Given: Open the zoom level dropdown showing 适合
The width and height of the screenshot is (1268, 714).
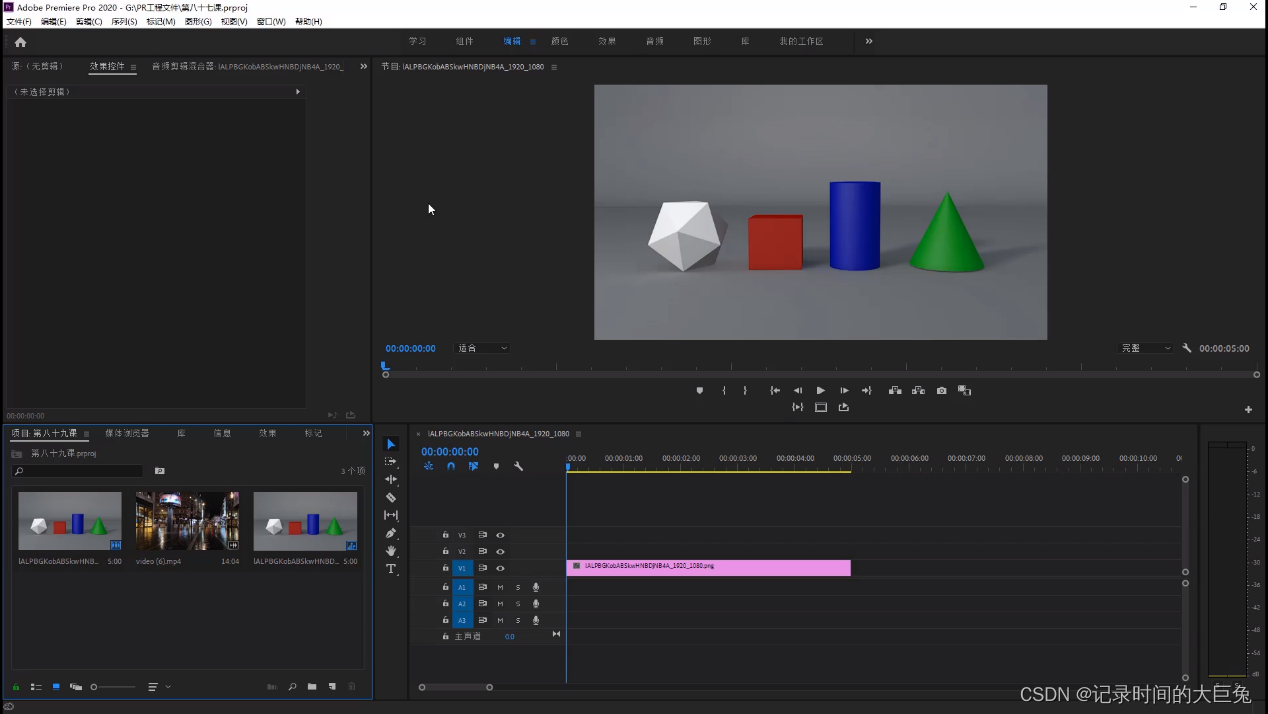Looking at the screenshot, I should click(483, 348).
